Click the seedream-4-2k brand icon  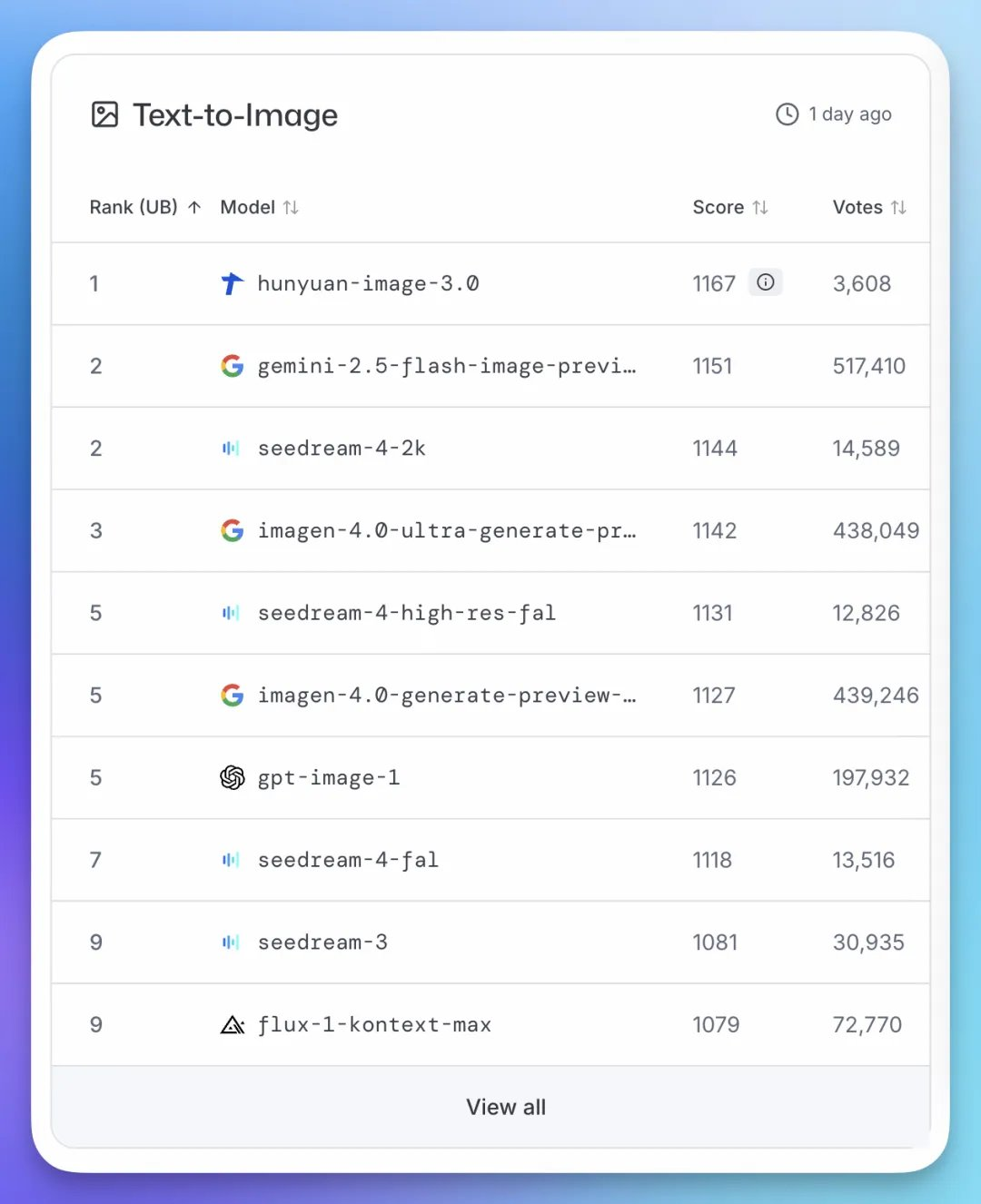pos(231,449)
